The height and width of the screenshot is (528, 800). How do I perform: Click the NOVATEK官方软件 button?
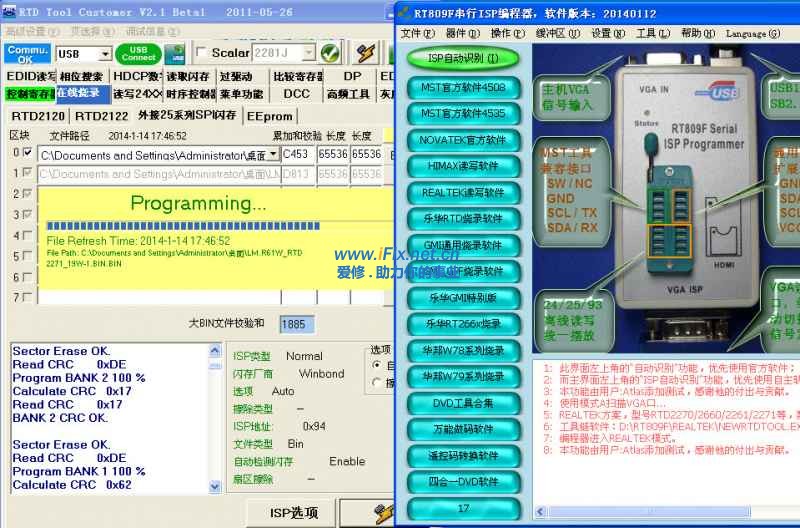click(x=463, y=140)
